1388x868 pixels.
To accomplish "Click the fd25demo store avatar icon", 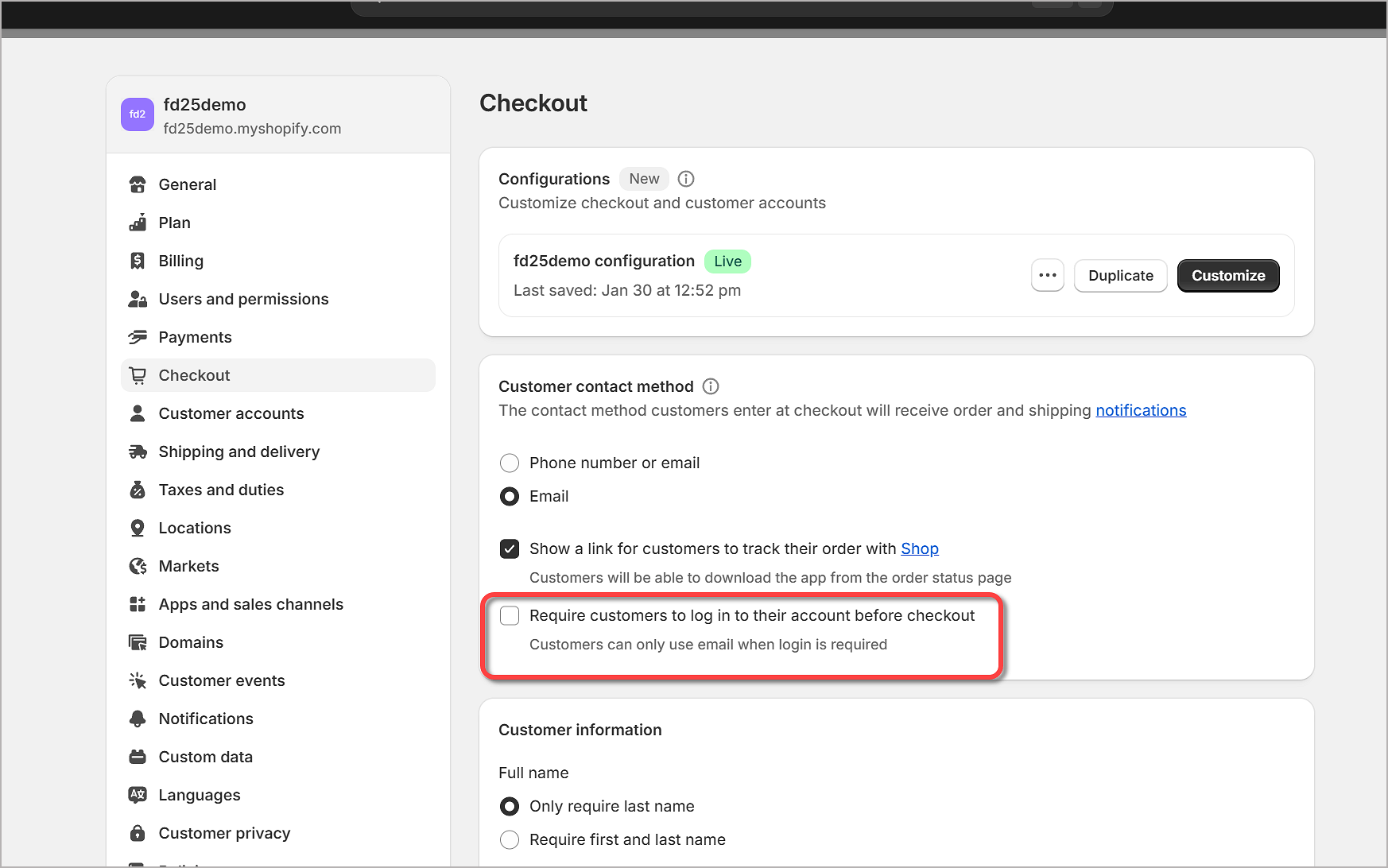I will pyautogui.click(x=137, y=114).
